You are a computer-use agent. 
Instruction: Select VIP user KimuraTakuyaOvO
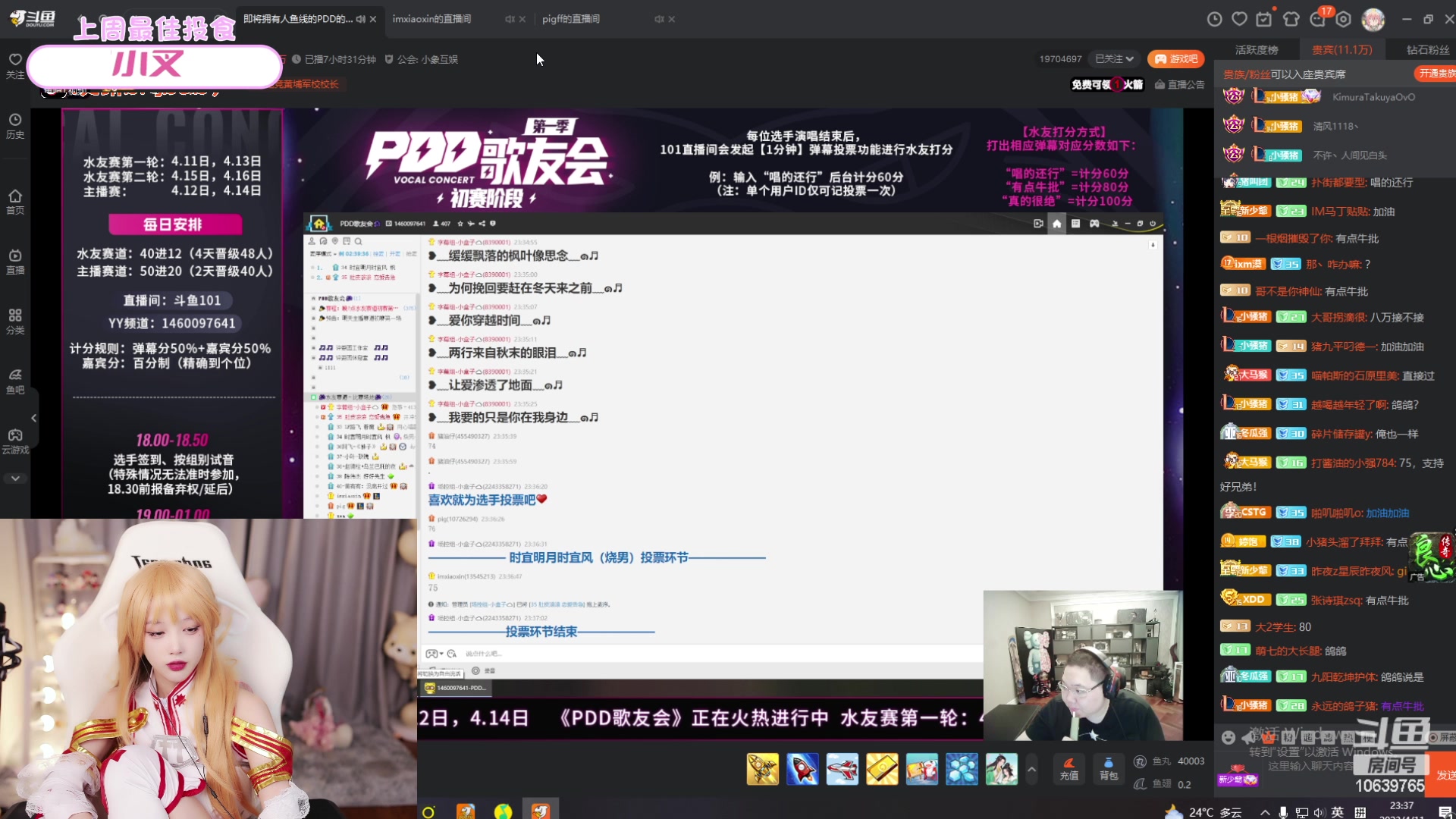1373,97
